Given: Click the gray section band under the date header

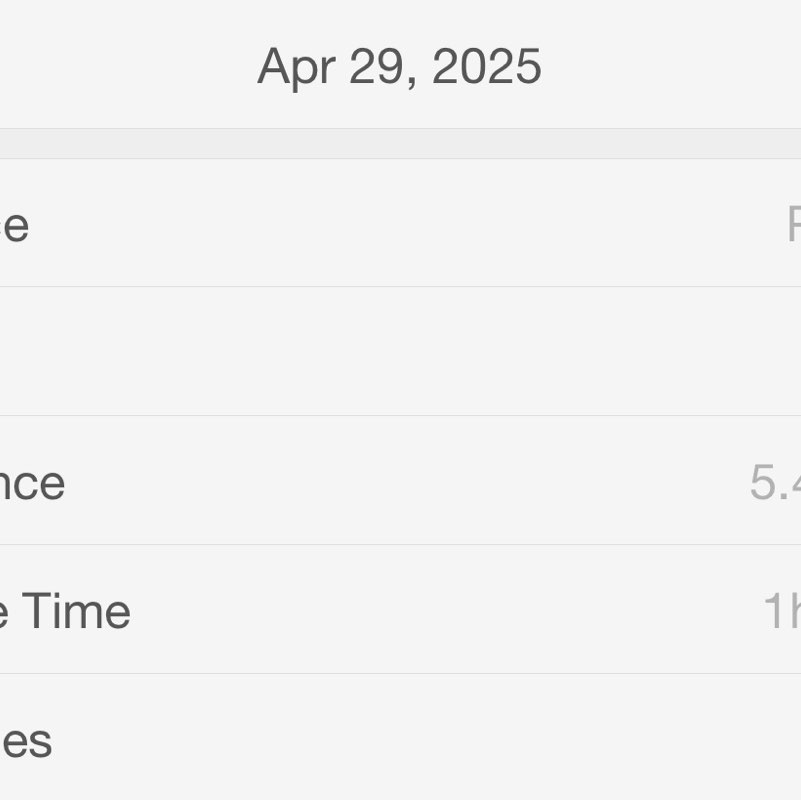Looking at the screenshot, I should pyautogui.click(x=400, y=143).
